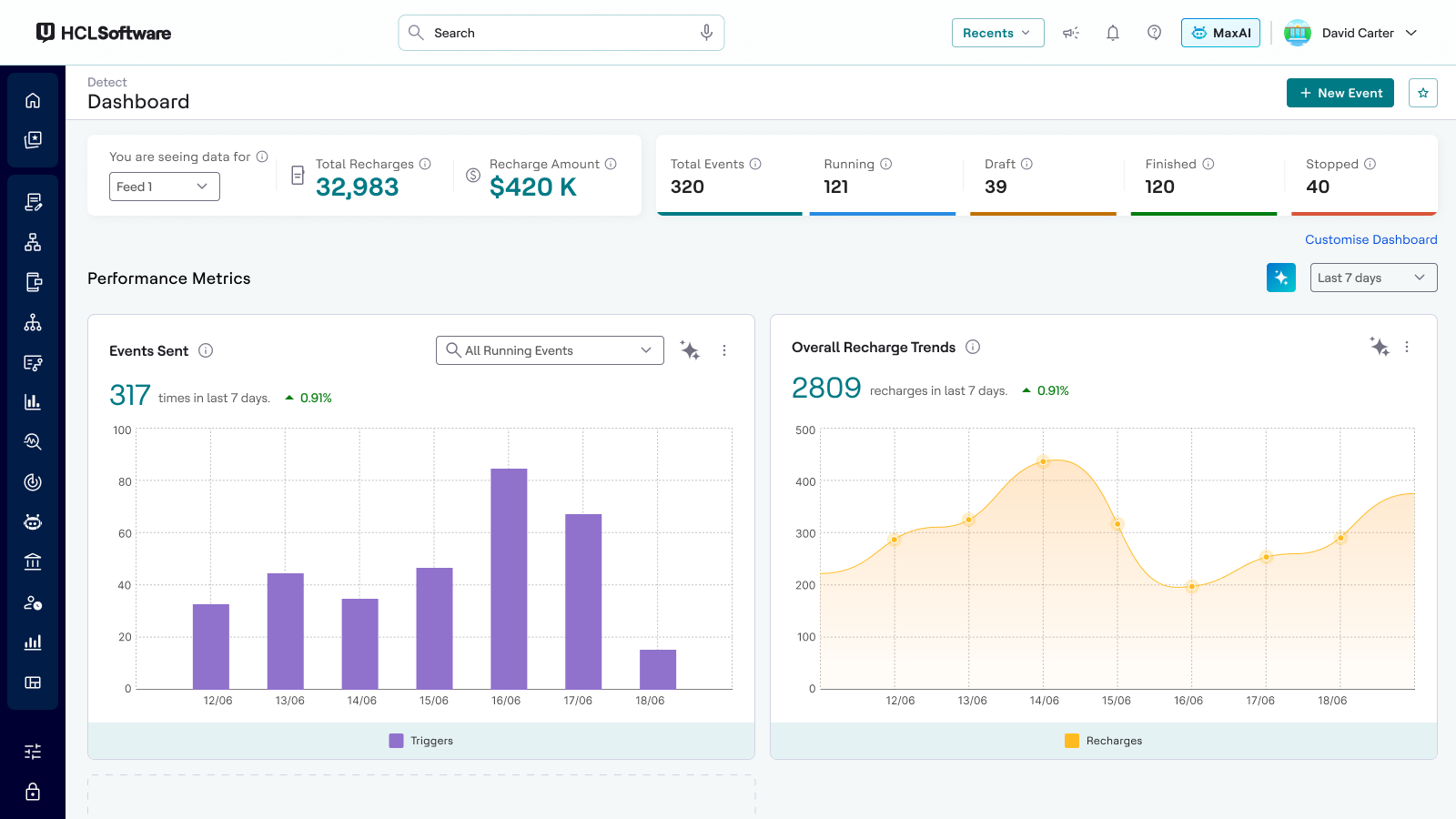Open the device copy sidebar icon
The width and height of the screenshot is (1456, 819).
33,282
